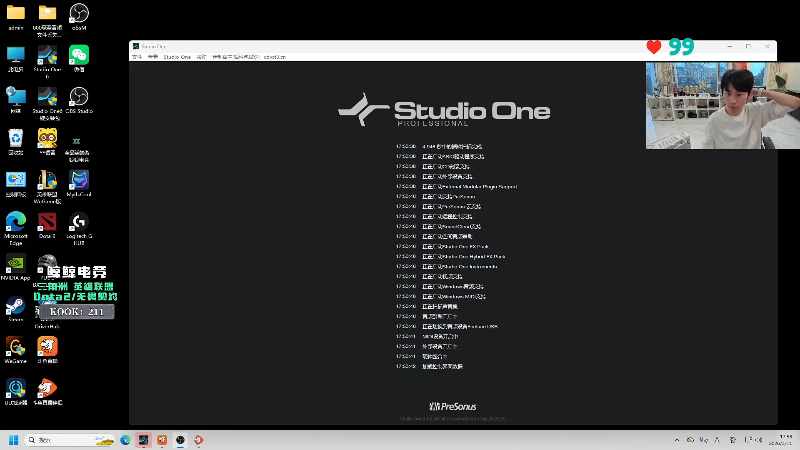This screenshot has height=450, width=800.
Task: Open the PUBG helmet shortcut behind the overlay
Action: tap(47, 261)
